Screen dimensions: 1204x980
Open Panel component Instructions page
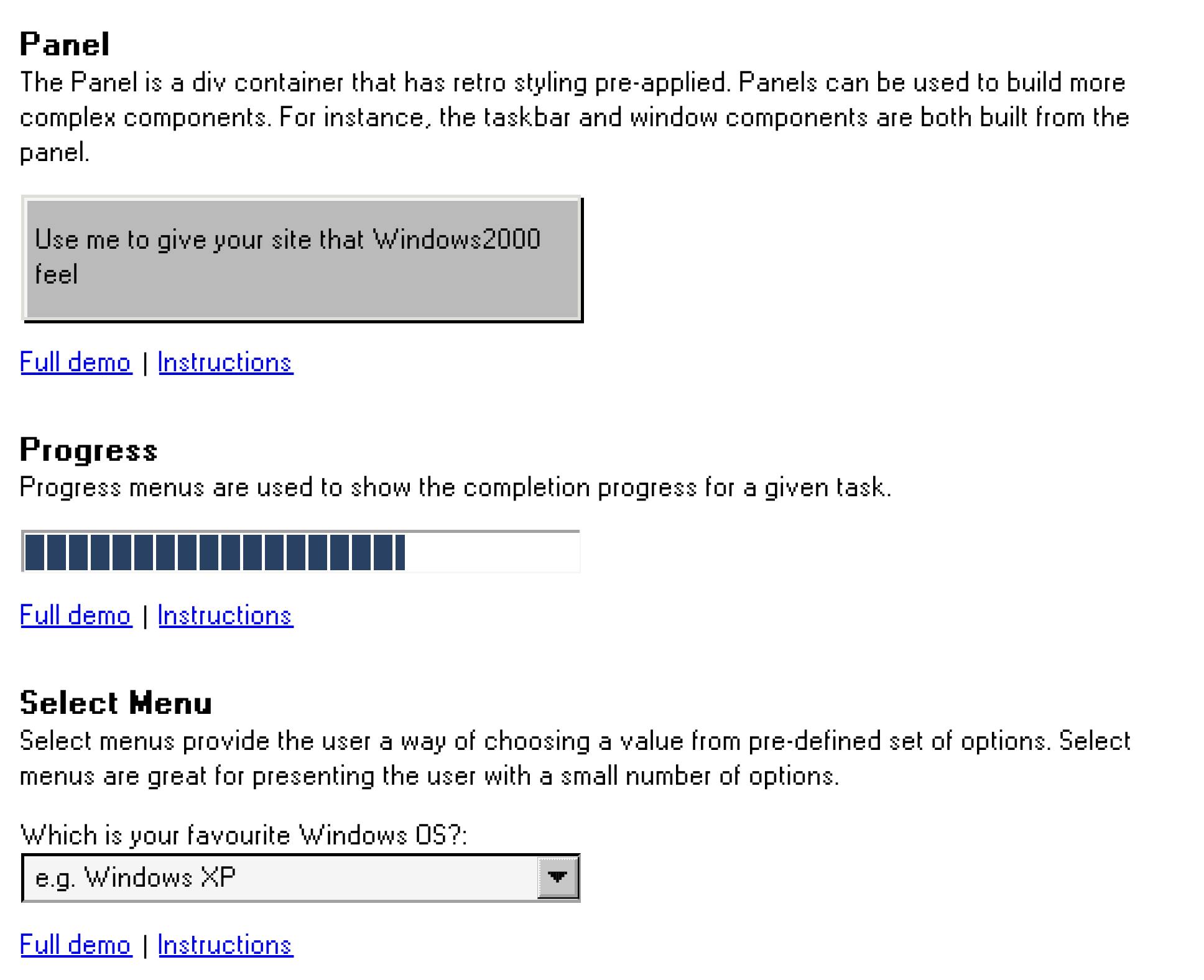click(225, 361)
